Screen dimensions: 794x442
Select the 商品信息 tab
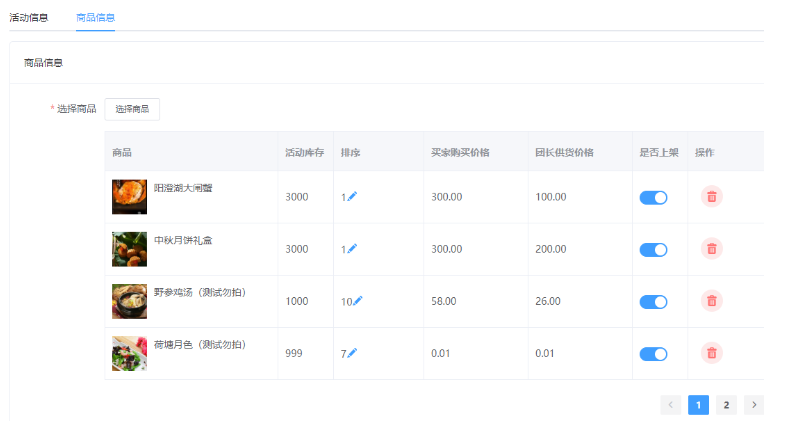[95, 17]
